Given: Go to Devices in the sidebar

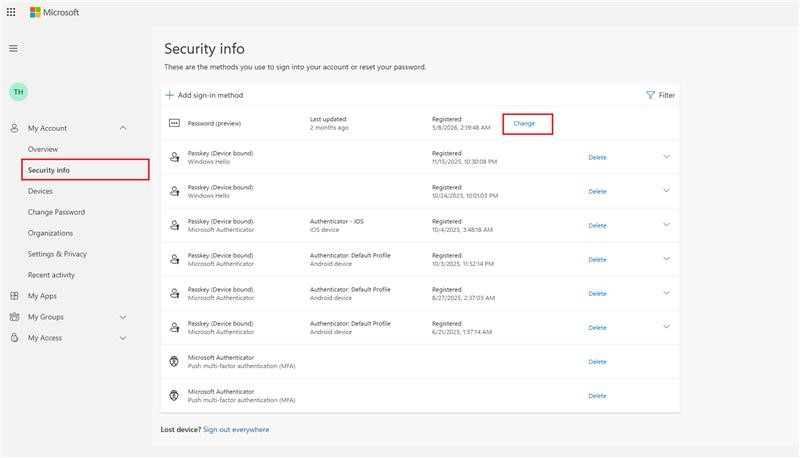Looking at the screenshot, I should pyautogui.click(x=40, y=191).
